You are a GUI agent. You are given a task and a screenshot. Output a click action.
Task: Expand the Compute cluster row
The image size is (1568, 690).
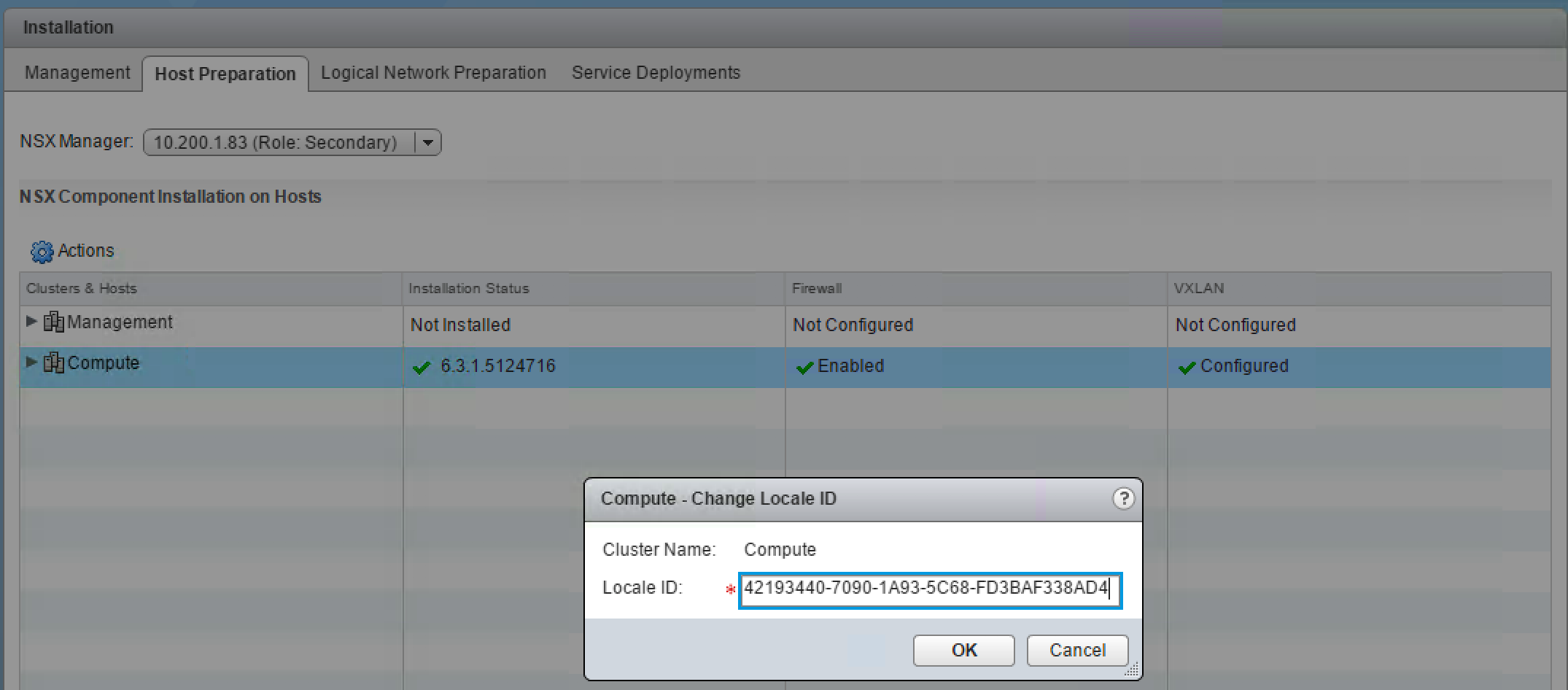[31, 362]
